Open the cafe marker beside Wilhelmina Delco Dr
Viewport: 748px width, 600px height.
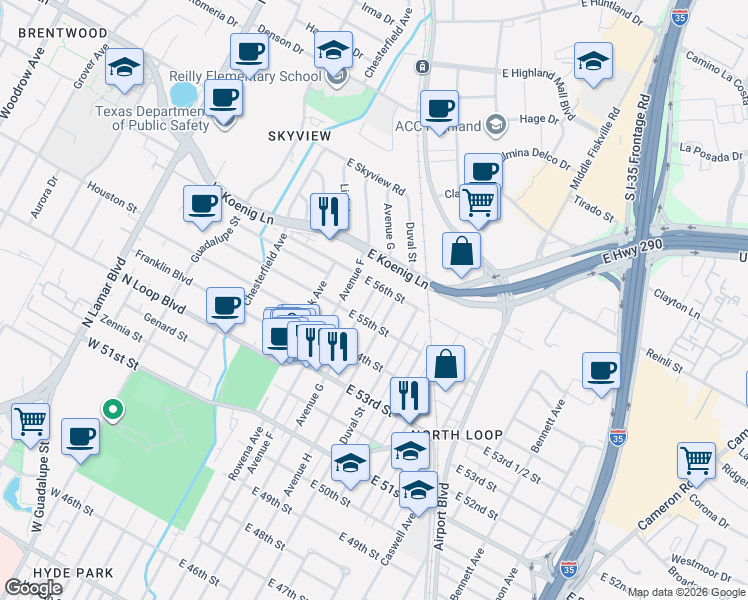pos(483,168)
